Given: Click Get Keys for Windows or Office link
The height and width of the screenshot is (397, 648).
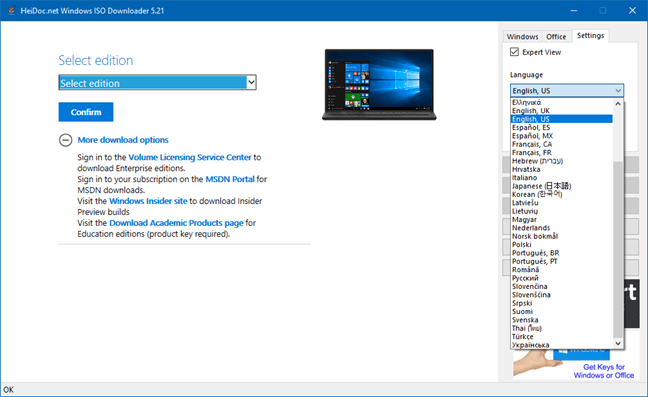Looking at the screenshot, I should pos(604,371).
